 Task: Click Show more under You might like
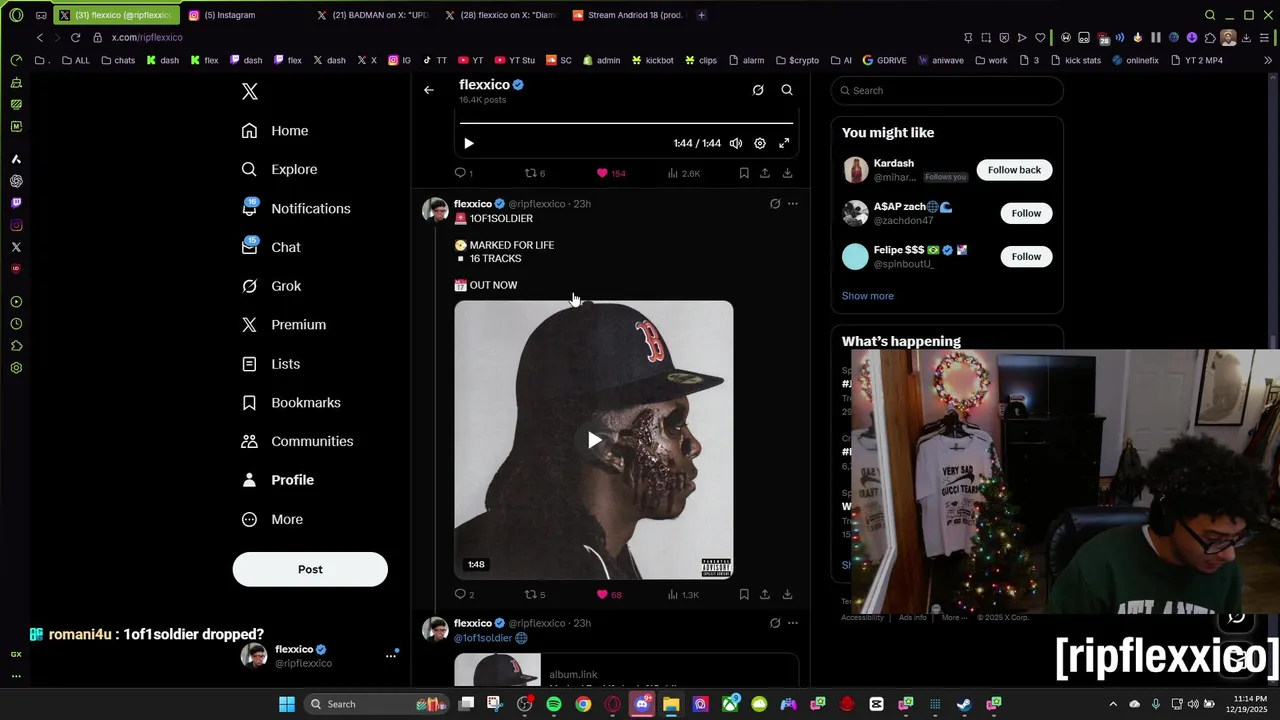pos(868,296)
